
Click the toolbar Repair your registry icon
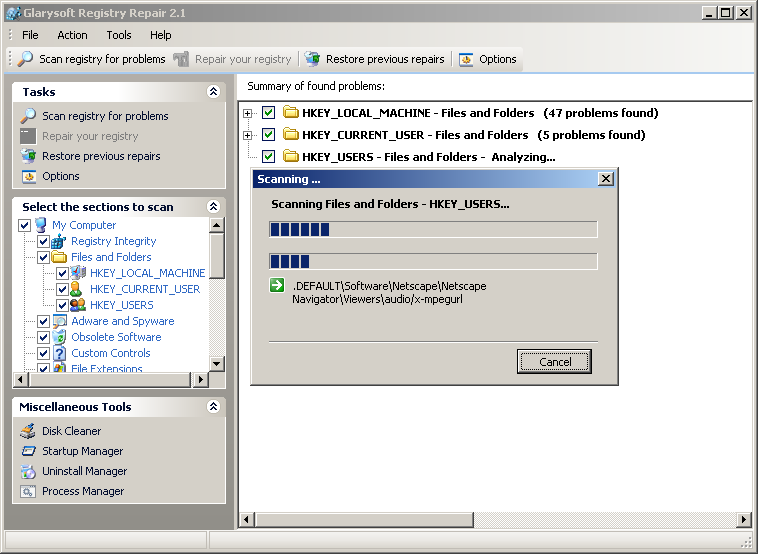181,59
